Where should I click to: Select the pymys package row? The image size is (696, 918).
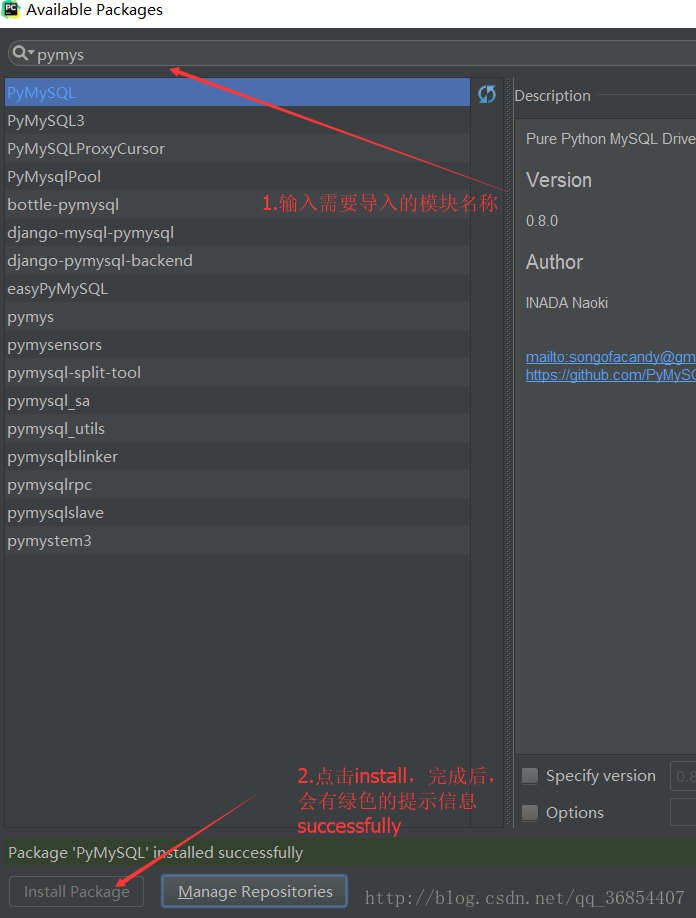click(x=237, y=317)
